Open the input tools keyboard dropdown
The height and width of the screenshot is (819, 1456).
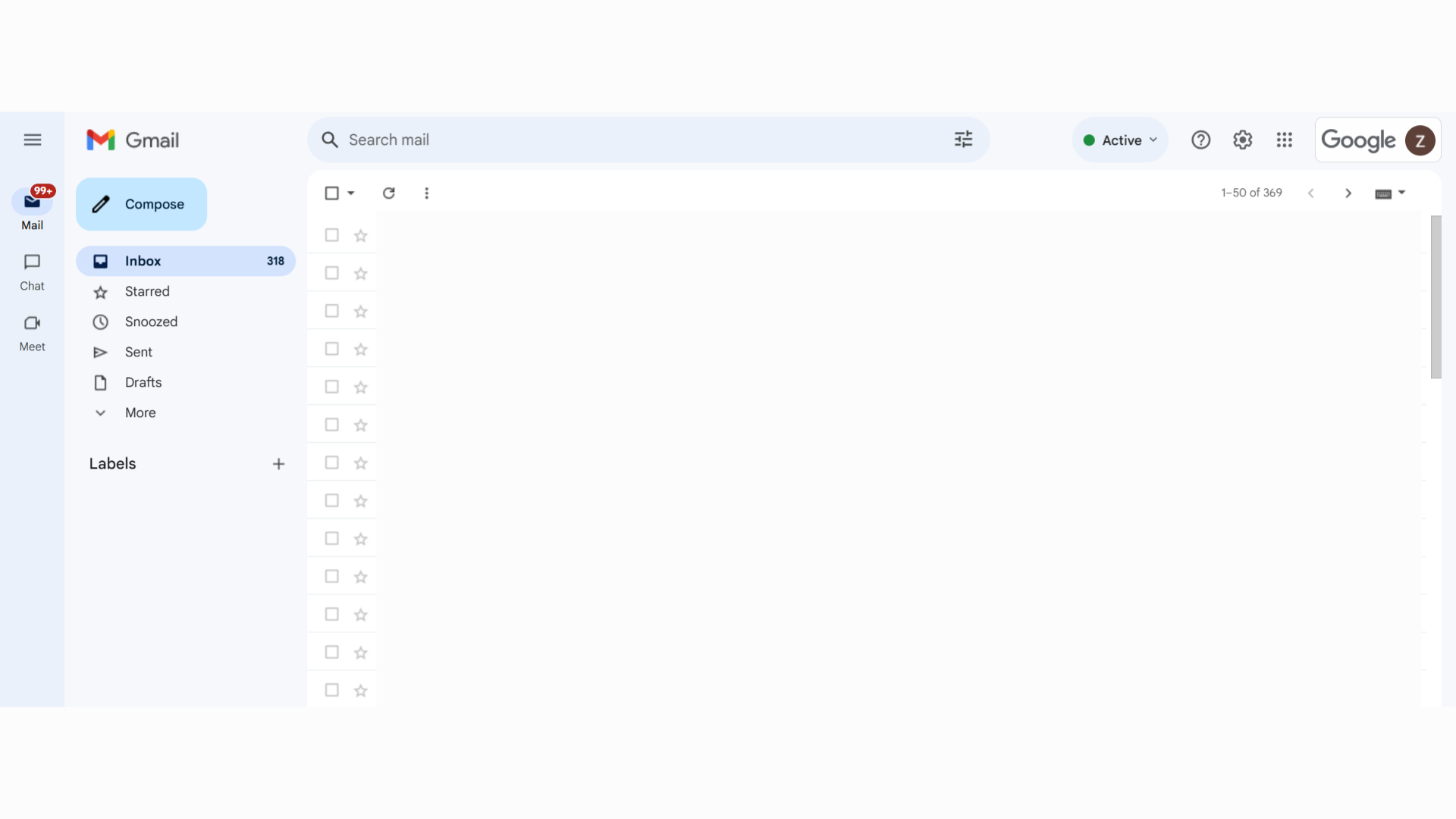pyautogui.click(x=1390, y=193)
